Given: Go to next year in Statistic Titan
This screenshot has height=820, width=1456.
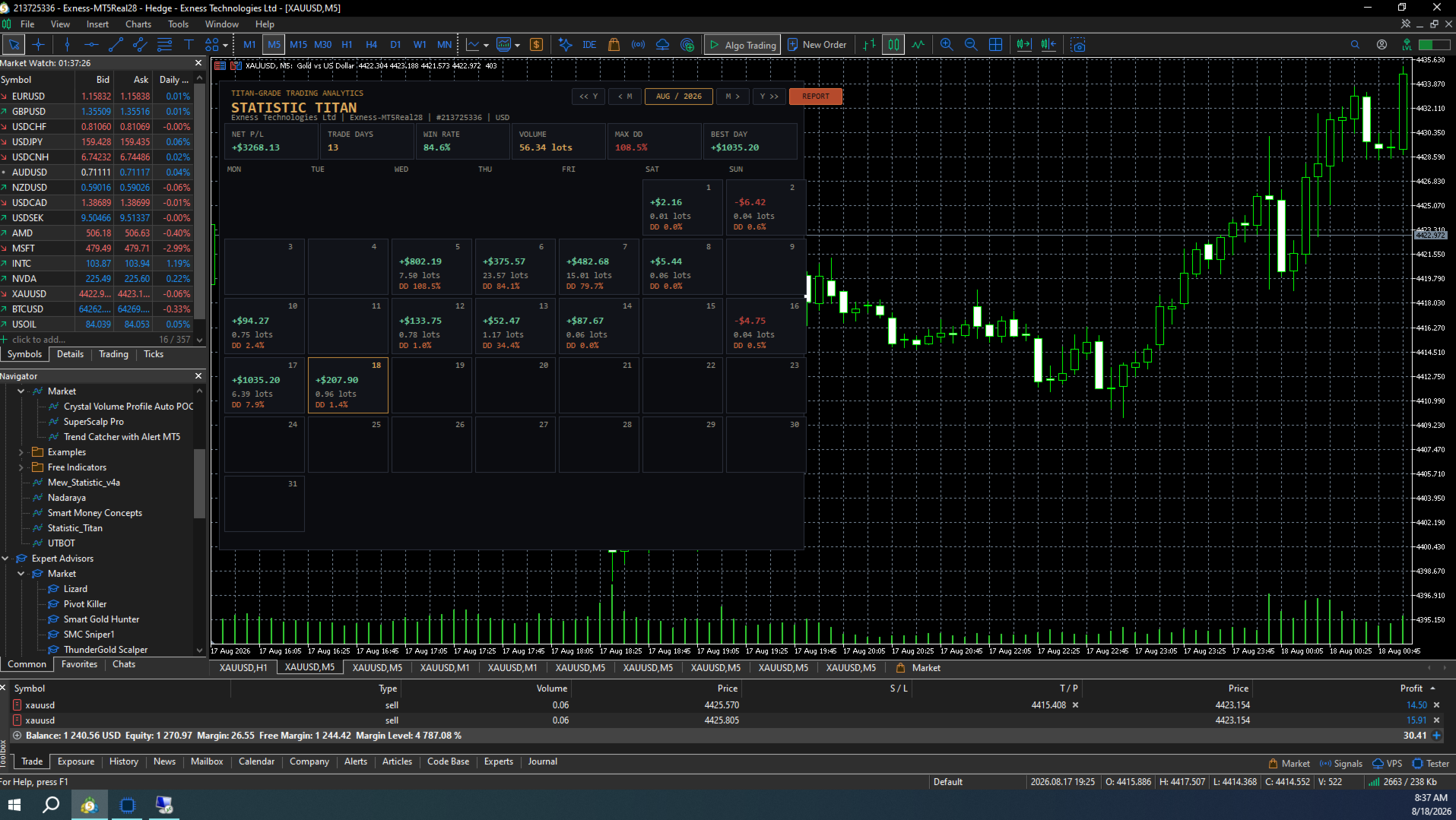Looking at the screenshot, I should tap(769, 97).
